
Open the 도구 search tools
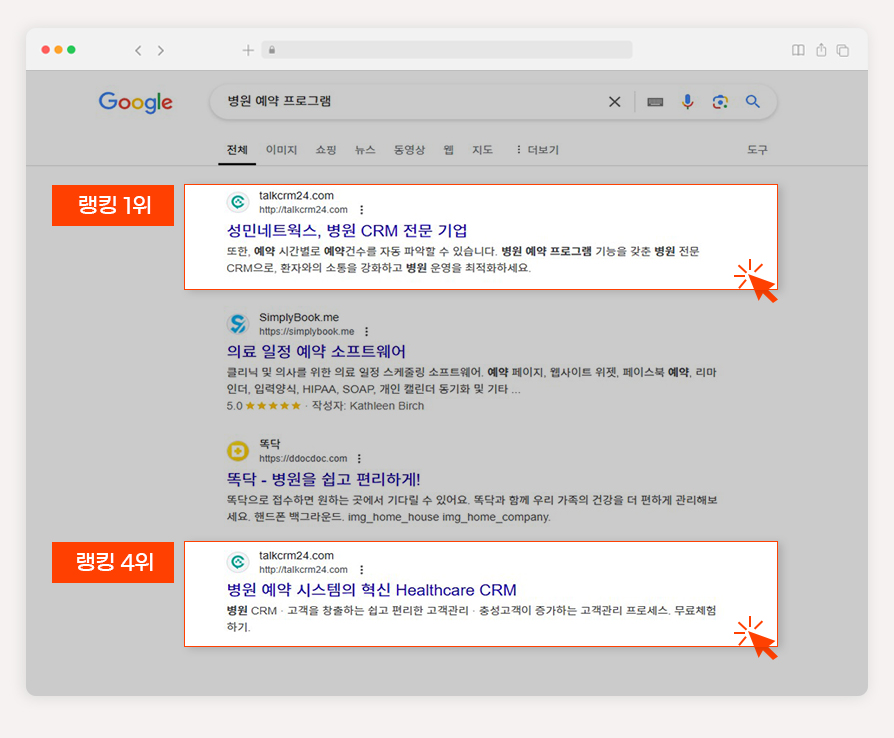point(757,150)
